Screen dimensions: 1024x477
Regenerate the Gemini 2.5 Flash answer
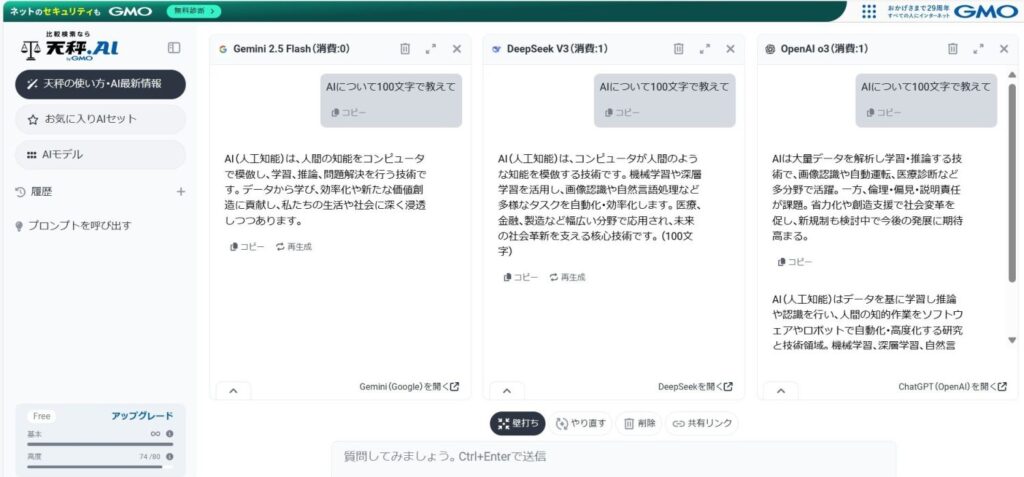point(294,247)
